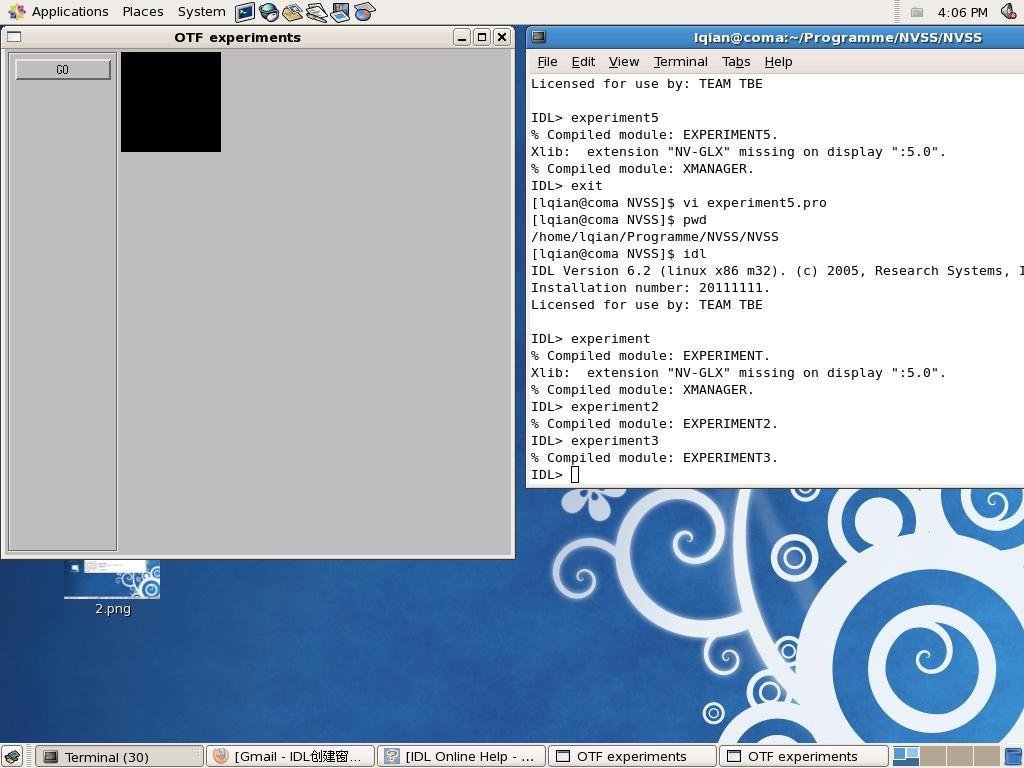Open the System menu

point(201,12)
